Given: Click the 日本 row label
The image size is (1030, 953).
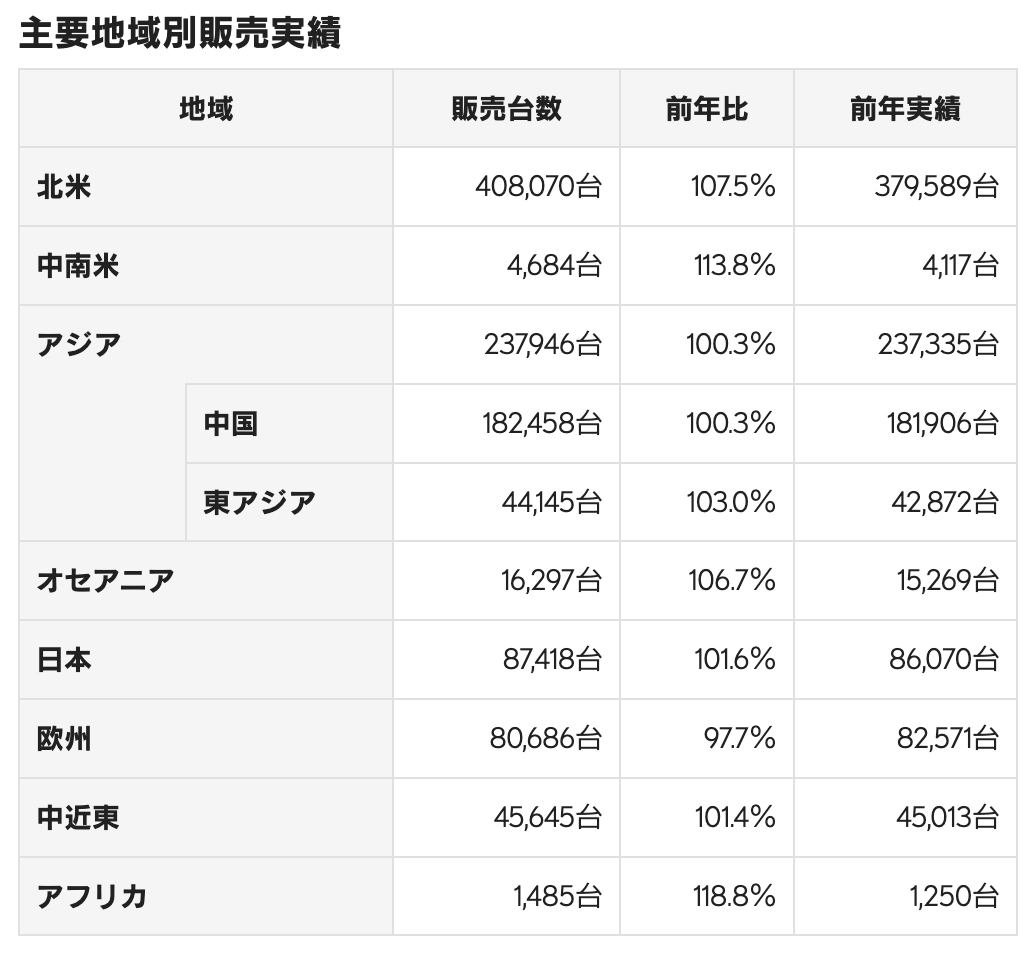Looking at the screenshot, I should coord(64,660).
